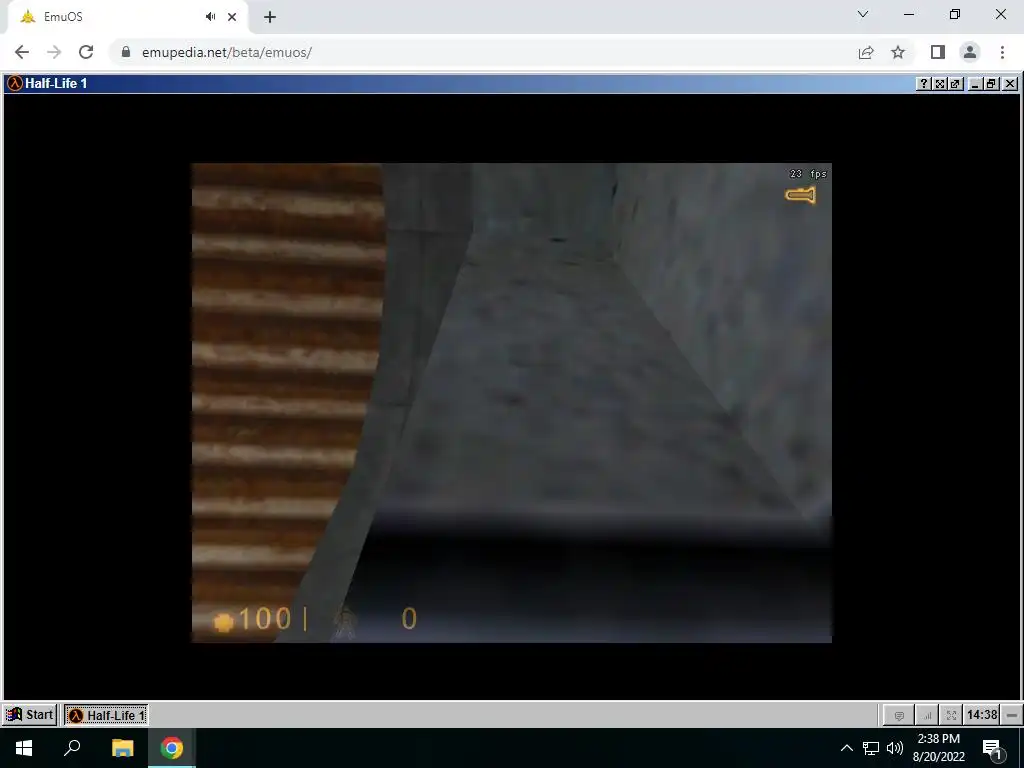This screenshot has height=768, width=1024.
Task: Bookmark this tab with star icon
Action: click(x=898, y=52)
